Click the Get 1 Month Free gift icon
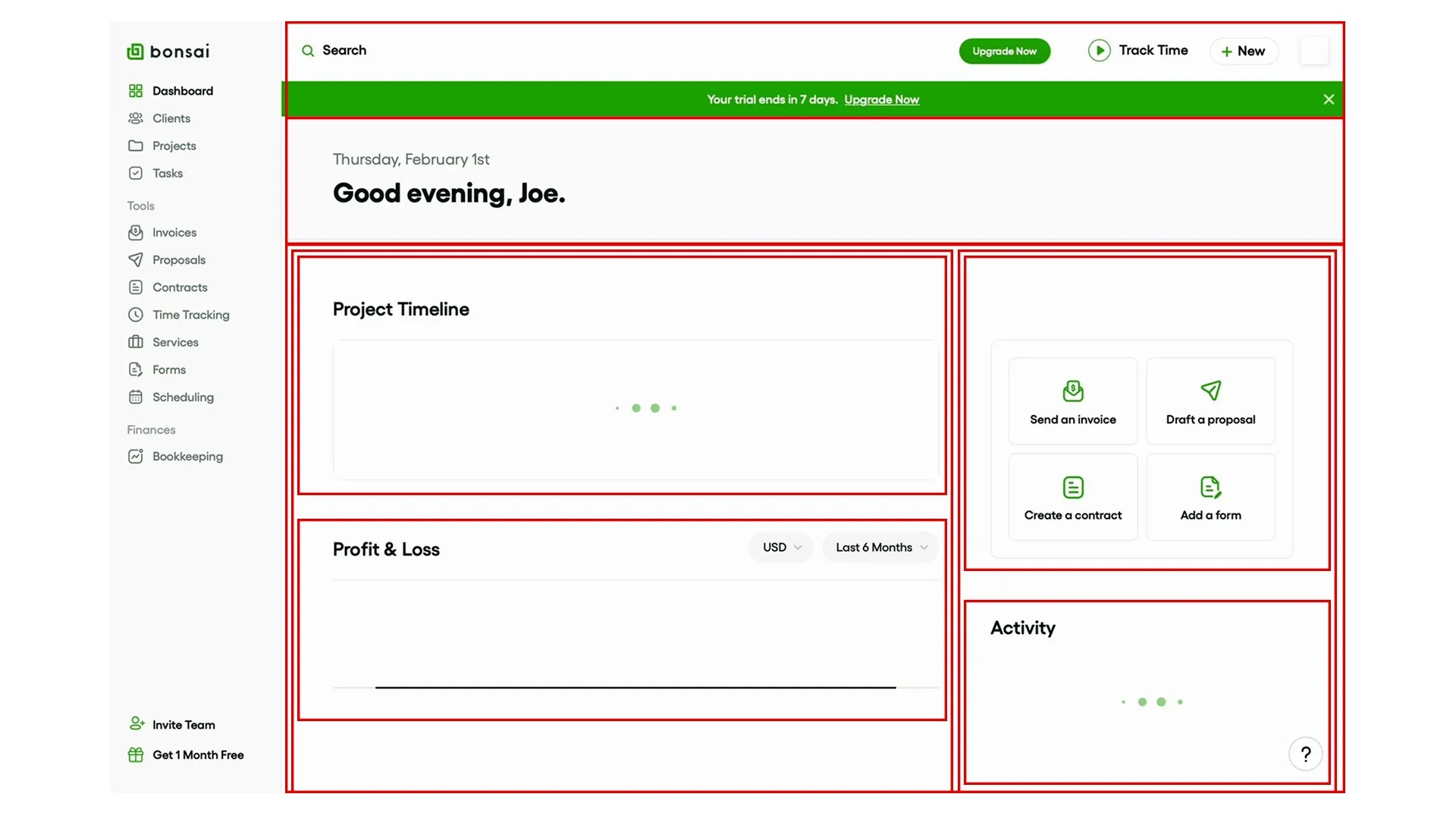 pyautogui.click(x=136, y=755)
